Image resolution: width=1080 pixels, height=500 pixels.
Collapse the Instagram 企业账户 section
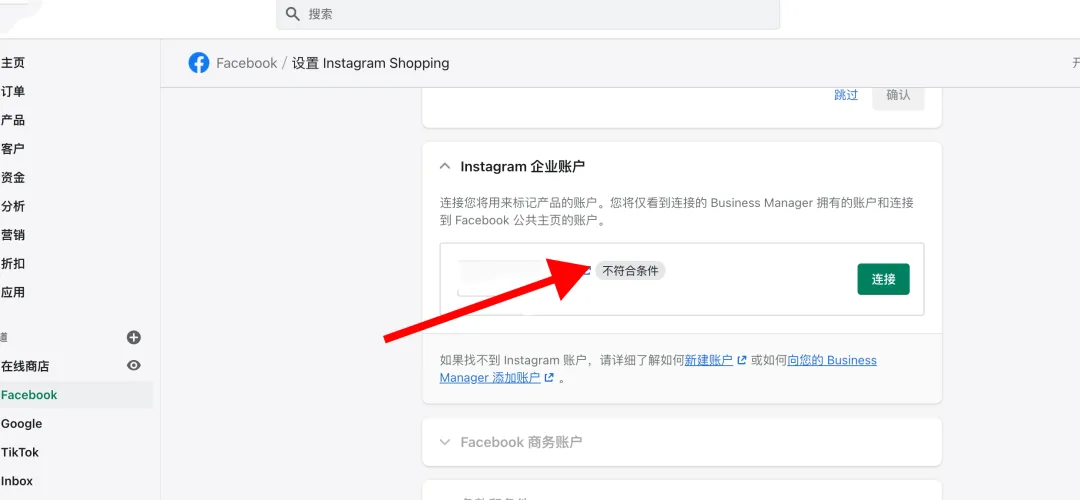tap(446, 166)
